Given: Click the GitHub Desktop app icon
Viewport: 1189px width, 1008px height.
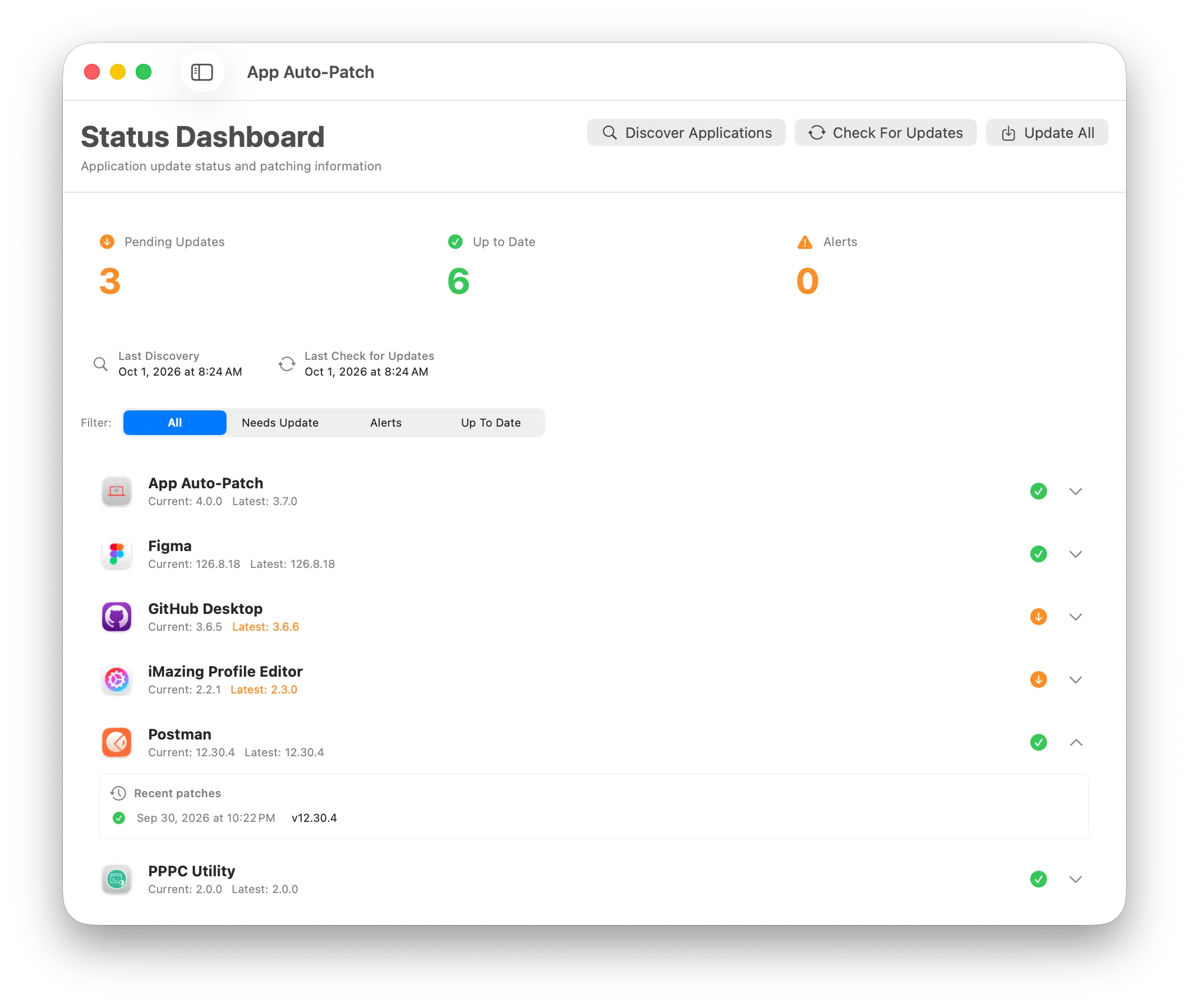Looking at the screenshot, I should [x=117, y=617].
